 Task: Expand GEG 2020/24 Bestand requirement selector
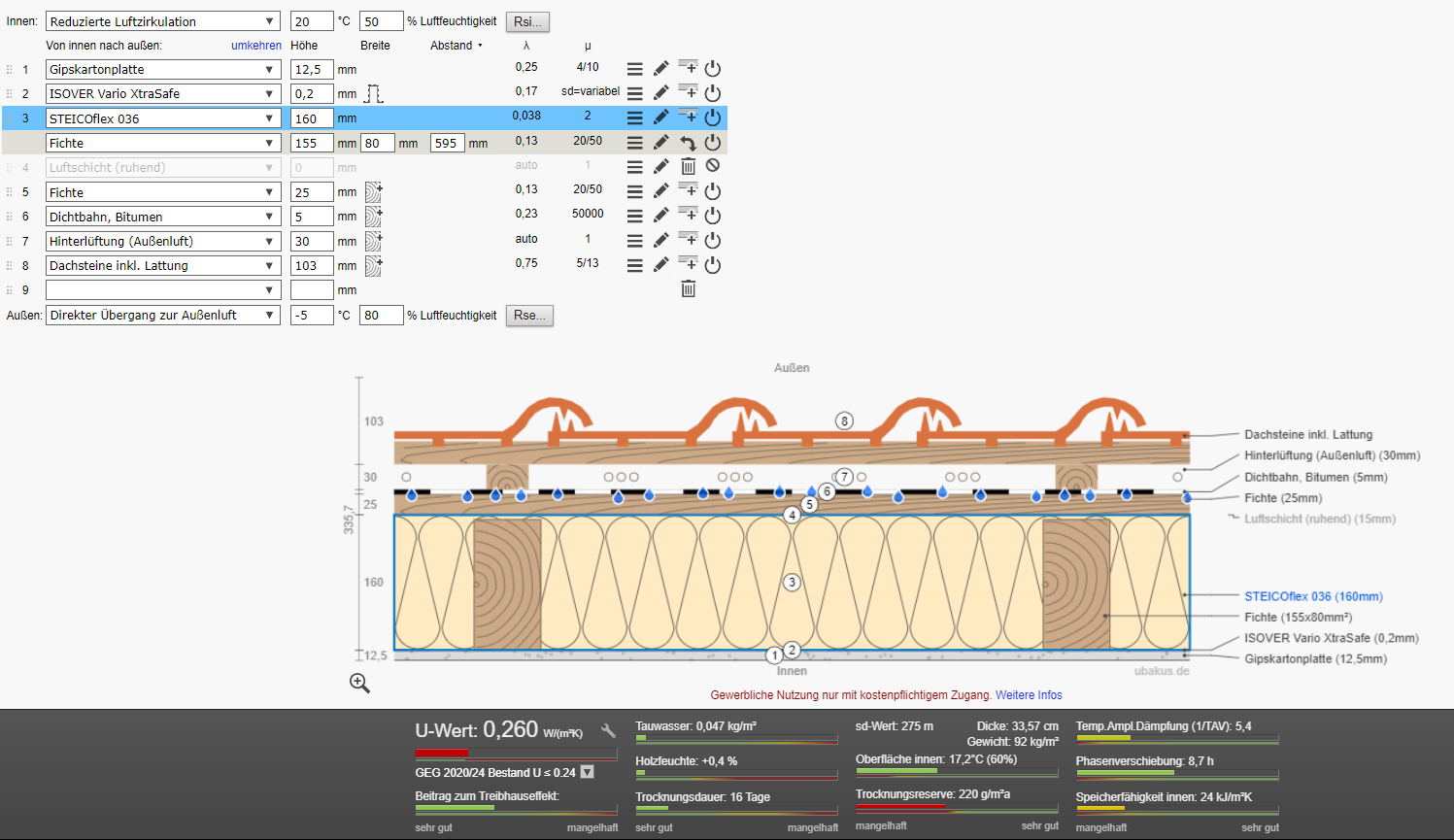tap(588, 772)
